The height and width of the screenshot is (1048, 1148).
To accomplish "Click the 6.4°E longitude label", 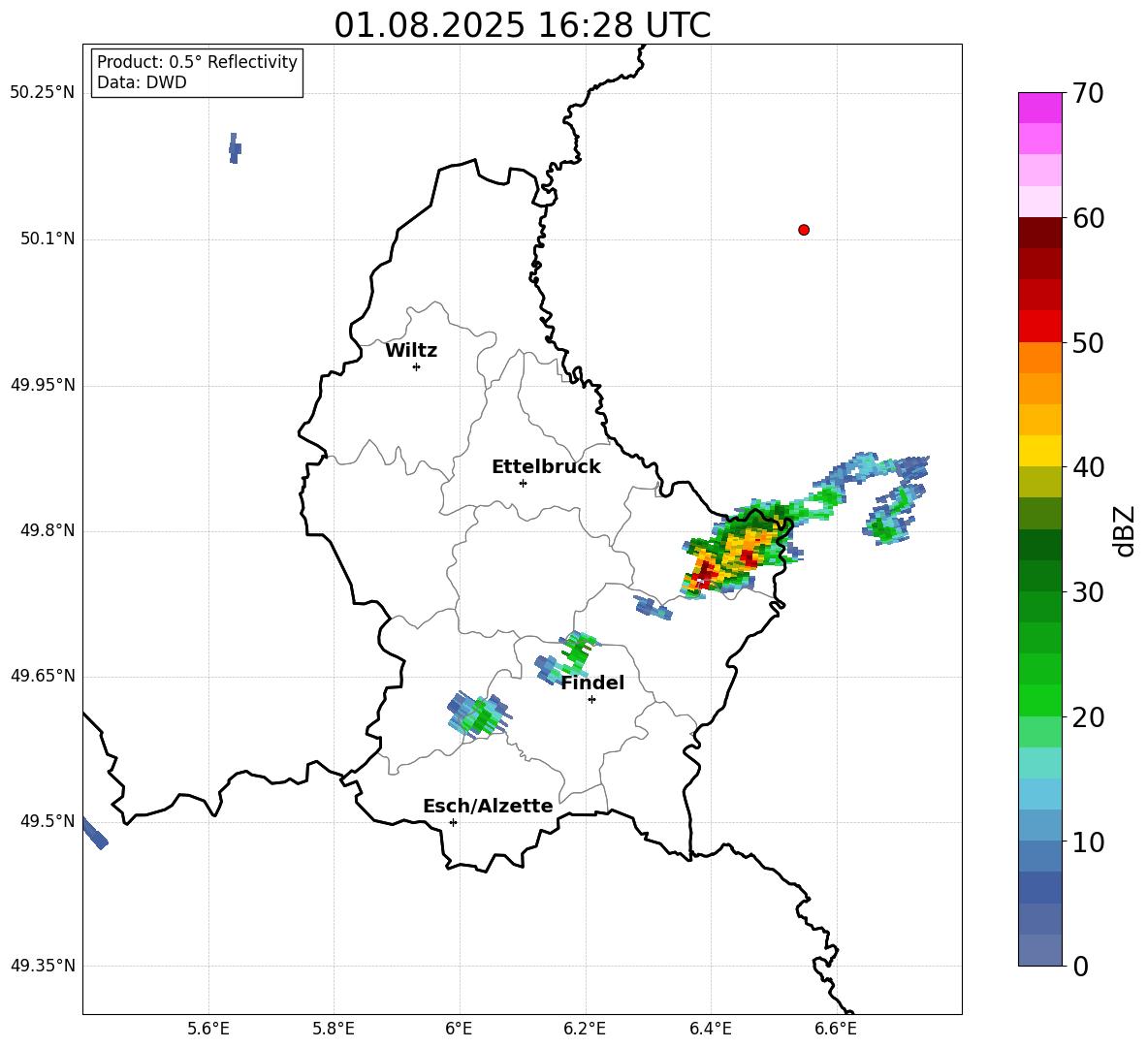I will (x=710, y=1029).
